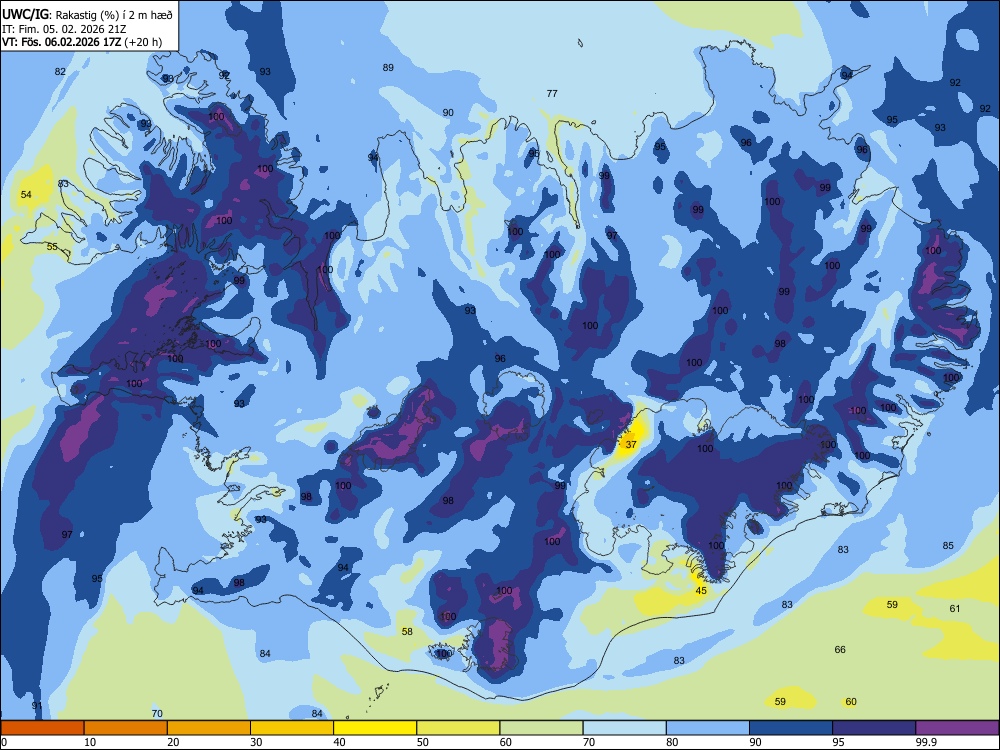Screen dimensions: 1000x750
Task: Pick the pale yellow 50–60 legend swatch
Action: (459, 728)
